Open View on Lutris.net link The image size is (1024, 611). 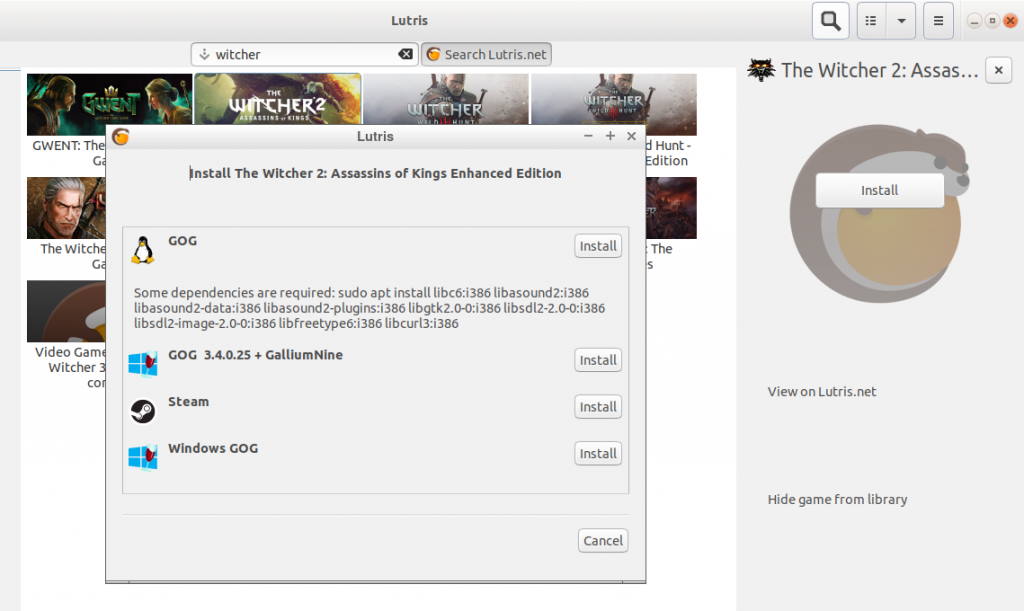click(x=822, y=392)
